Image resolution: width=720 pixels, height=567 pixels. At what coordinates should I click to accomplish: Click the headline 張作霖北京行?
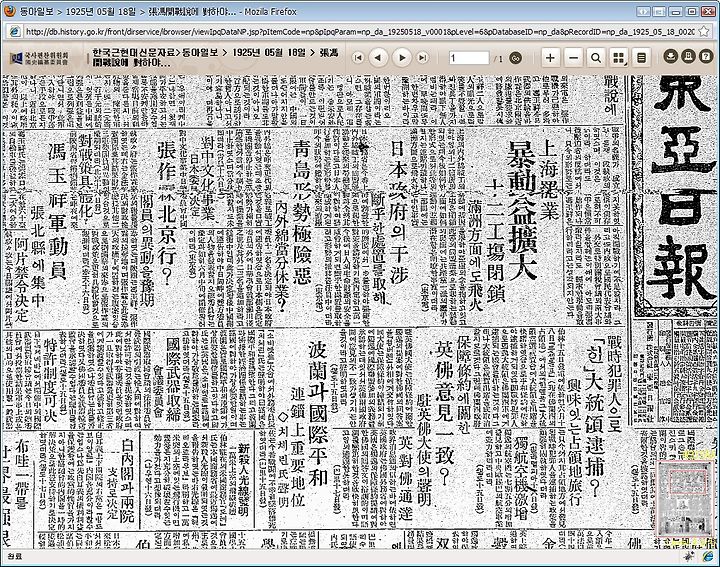tap(167, 212)
